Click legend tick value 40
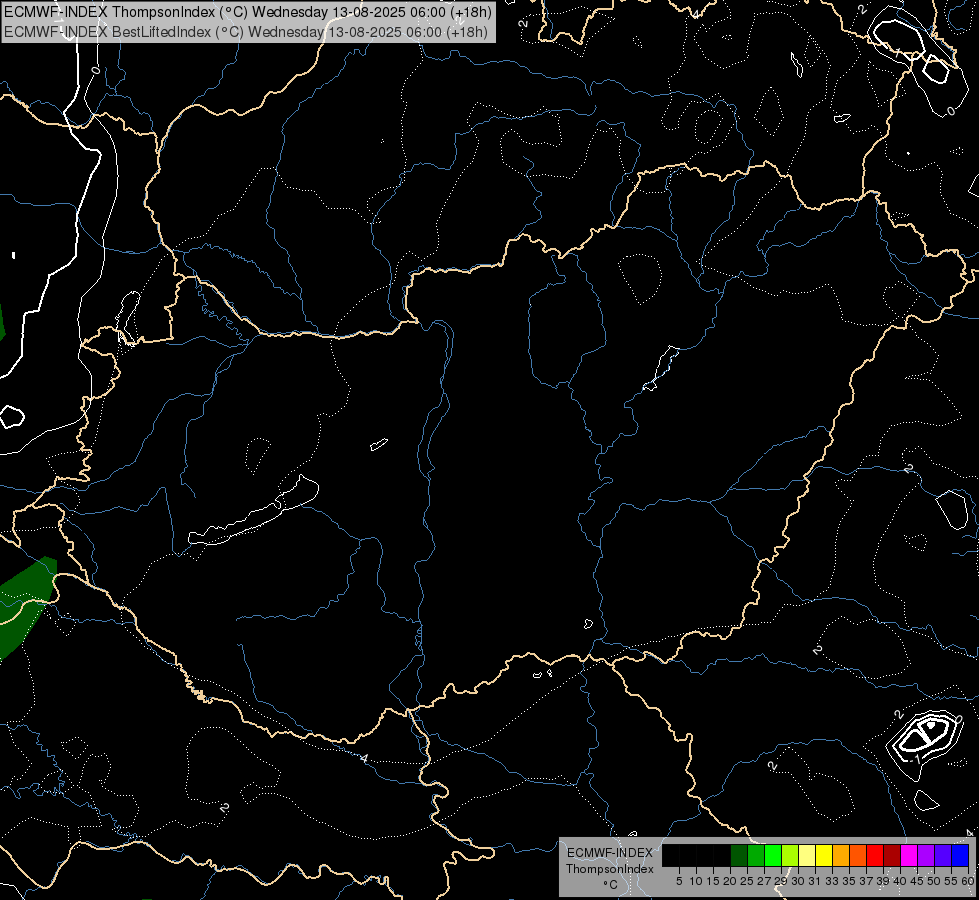Viewport: 979px width, 900px height. click(x=900, y=881)
